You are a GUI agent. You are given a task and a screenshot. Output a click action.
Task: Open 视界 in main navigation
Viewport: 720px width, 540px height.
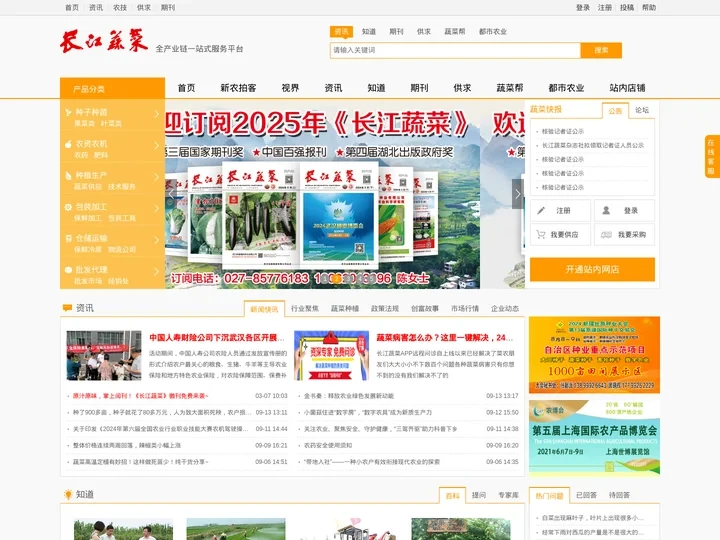point(290,88)
